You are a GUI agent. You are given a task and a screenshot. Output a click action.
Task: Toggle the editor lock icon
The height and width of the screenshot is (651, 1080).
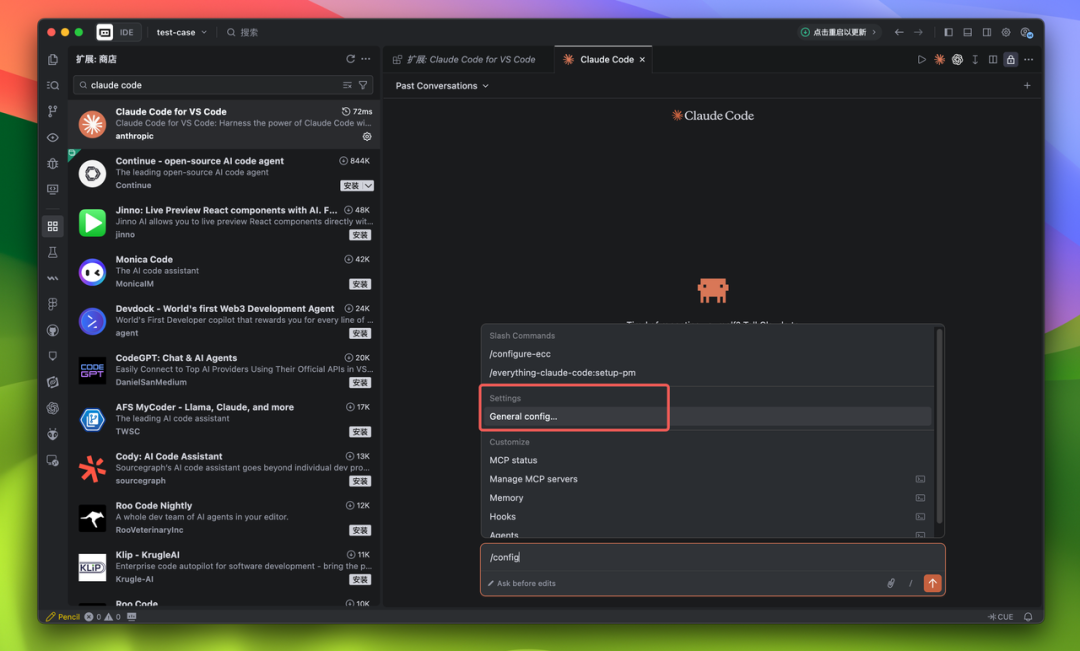pos(1010,60)
